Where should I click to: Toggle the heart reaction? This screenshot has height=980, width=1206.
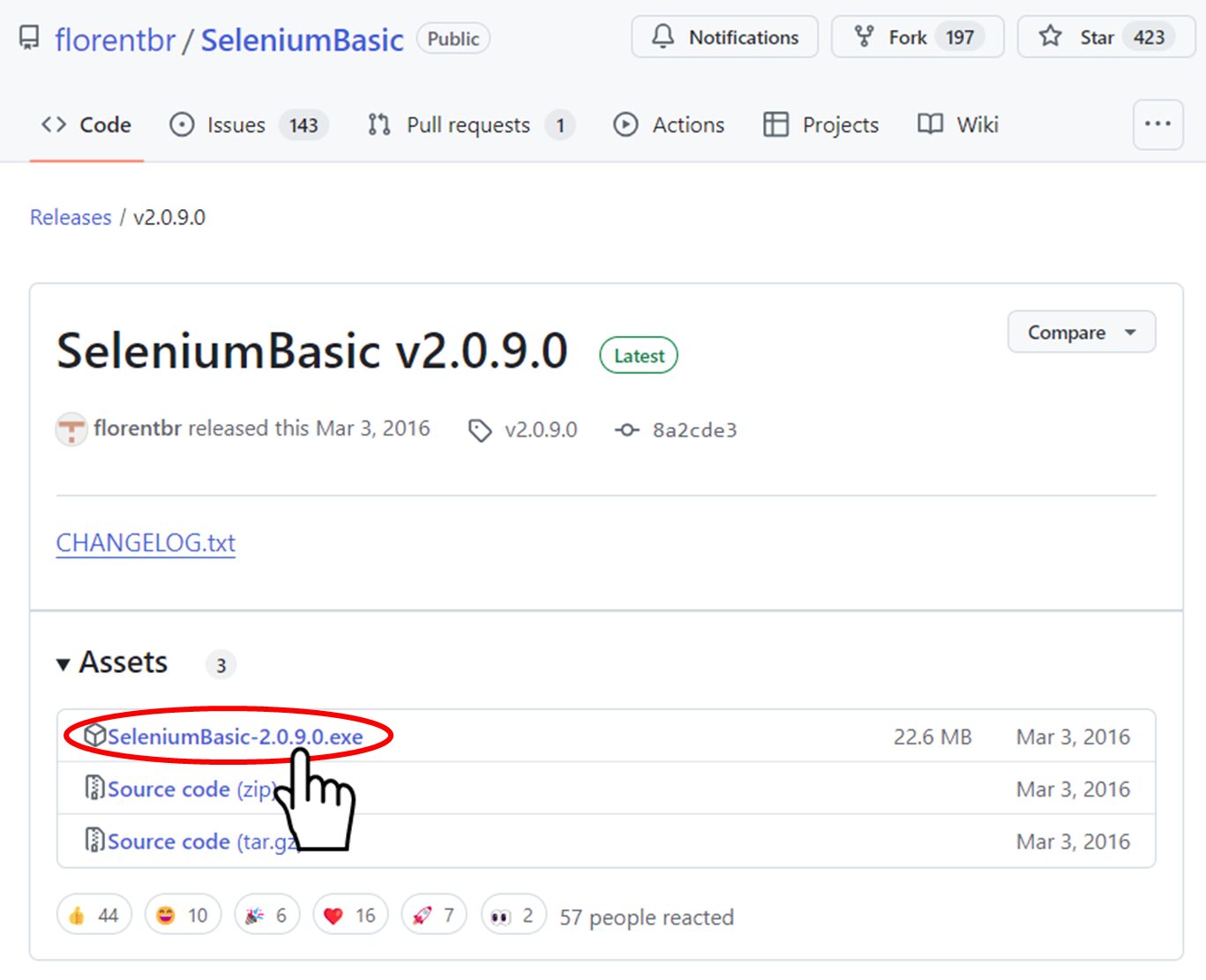(x=349, y=915)
